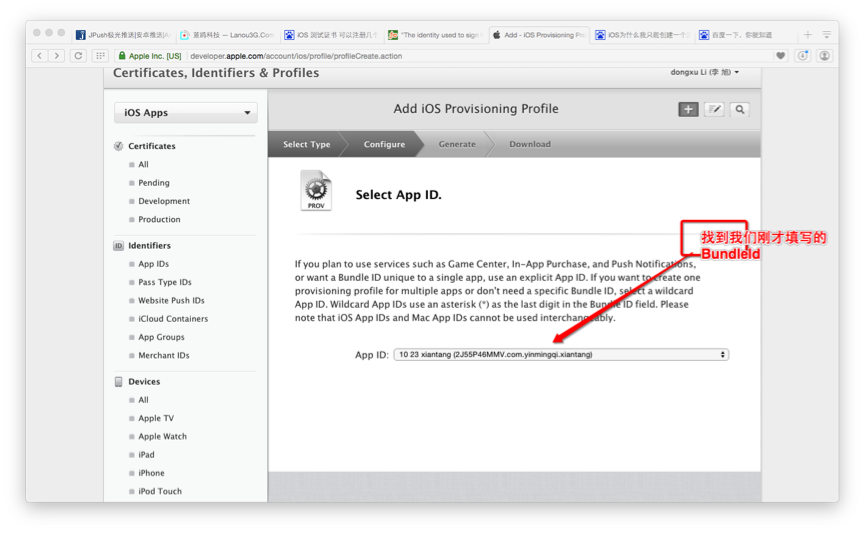The image size is (865, 533).
Task: Click the Download step
Action: 530,144
